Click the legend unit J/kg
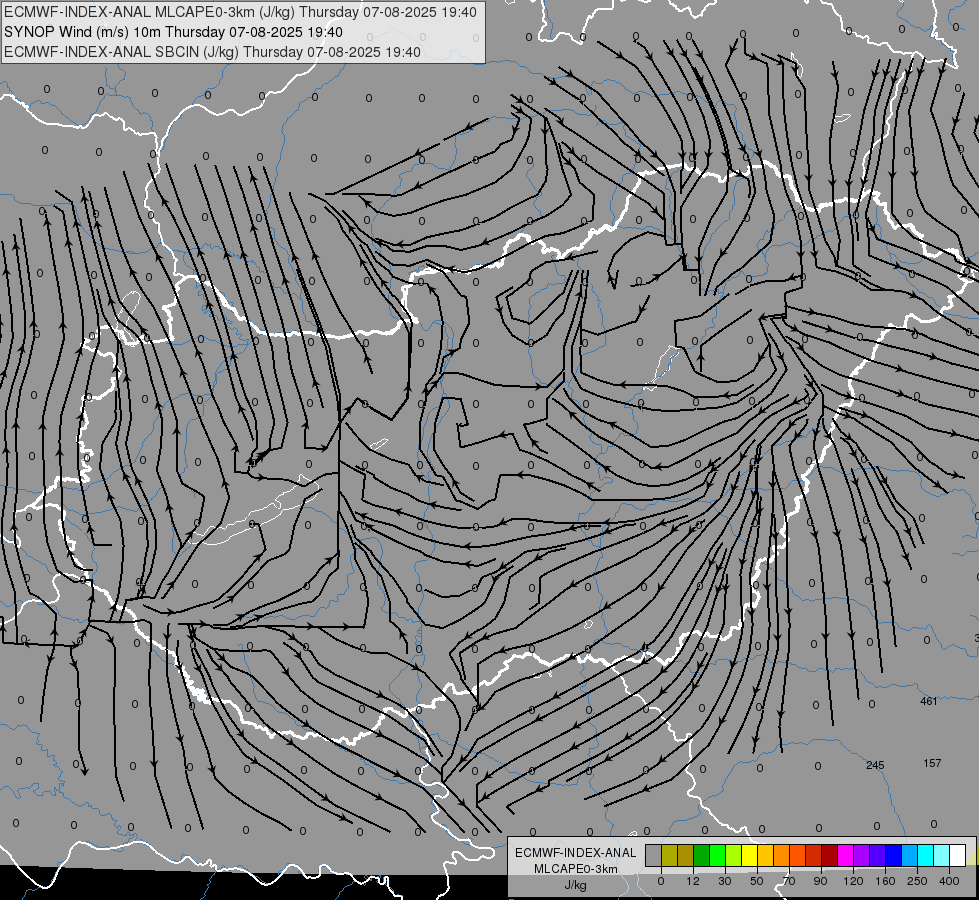Screen dimensions: 979x900 pos(575,885)
